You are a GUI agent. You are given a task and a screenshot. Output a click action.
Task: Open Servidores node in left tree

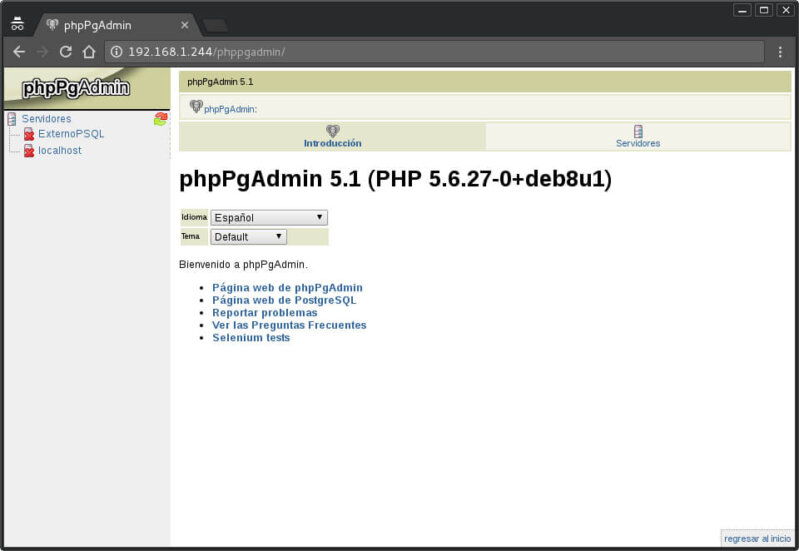[46, 119]
